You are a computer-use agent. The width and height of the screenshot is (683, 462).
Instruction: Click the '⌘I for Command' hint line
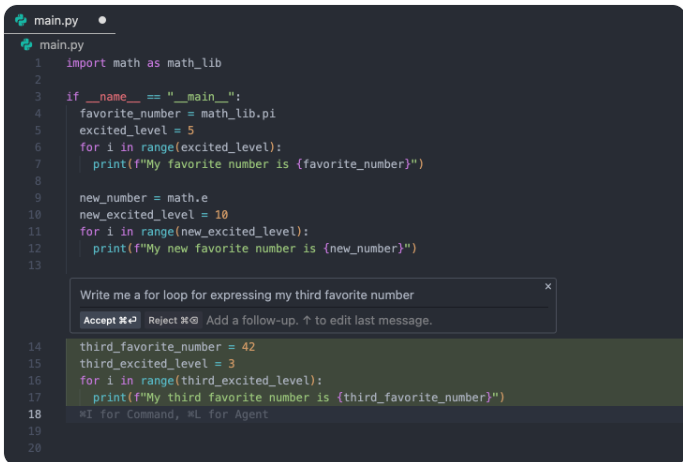point(173,414)
